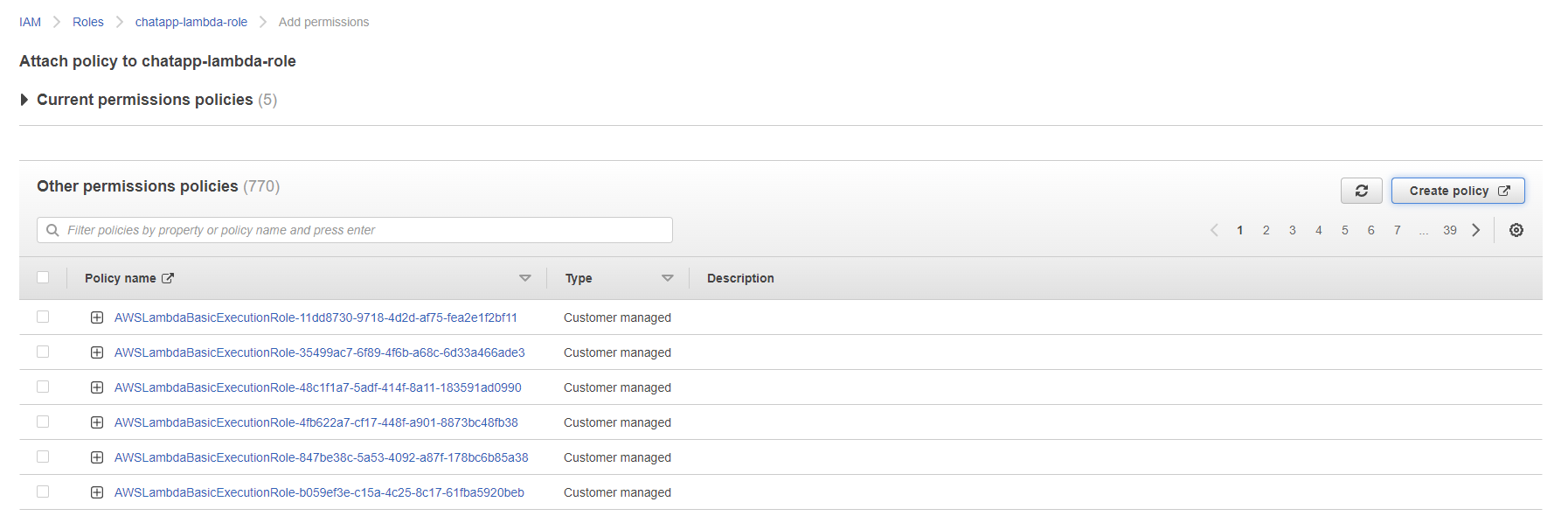Click Customer managed type for policy 11dd8730
The width and height of the screenshot is (1568, 516).
pyautogui.click(x=617, y=317)
